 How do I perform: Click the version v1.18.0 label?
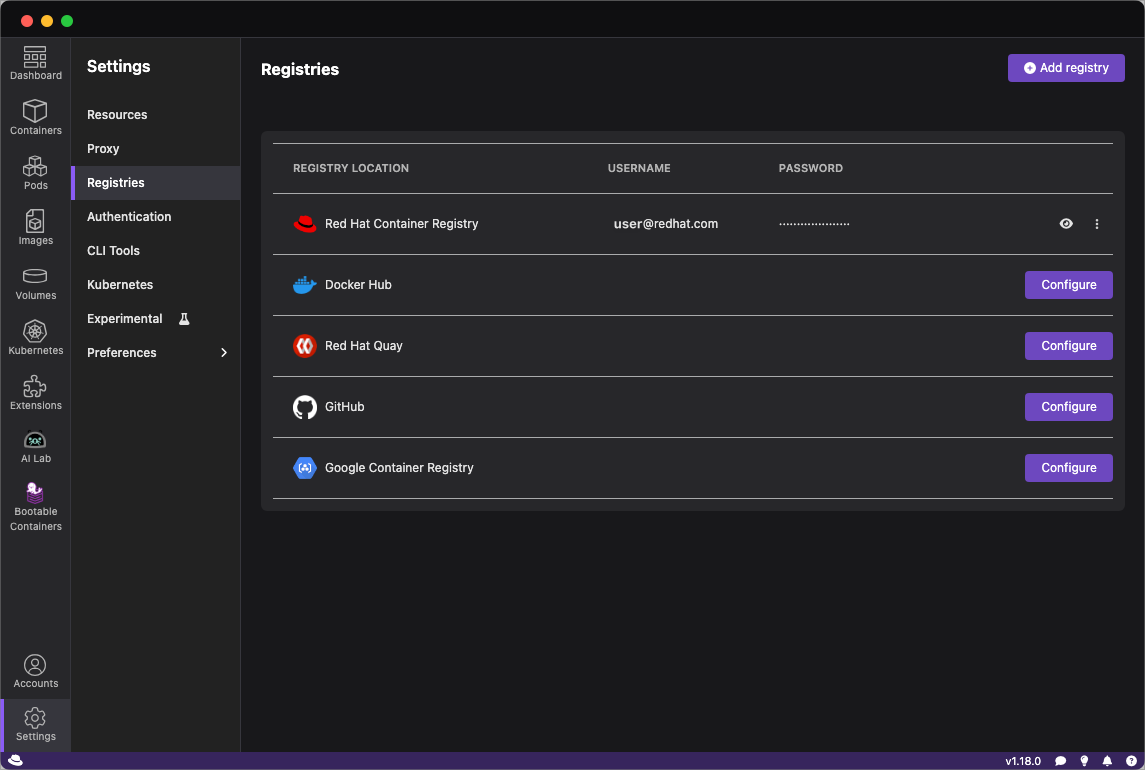(x=1023, y=761)
